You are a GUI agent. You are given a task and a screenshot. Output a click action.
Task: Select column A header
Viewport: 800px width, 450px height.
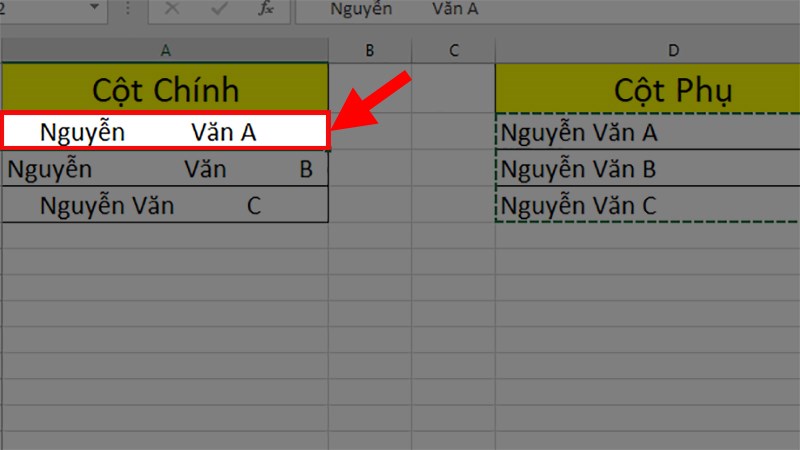(164, 50)
